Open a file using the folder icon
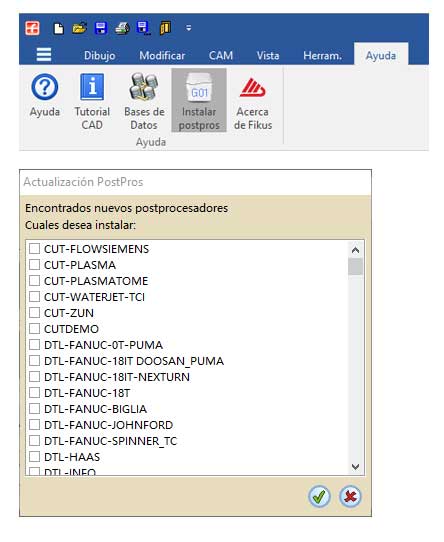Viewport: 444px width, 542px height. tap(79, 28)
